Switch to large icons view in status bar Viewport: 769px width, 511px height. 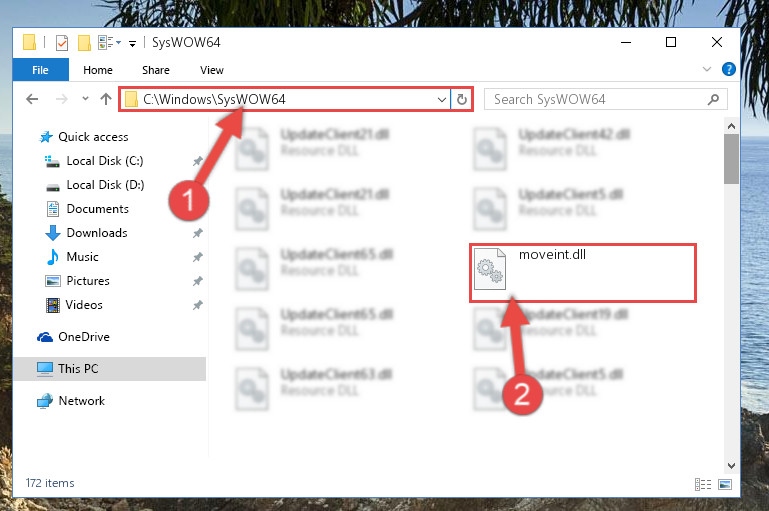coord(724,484)
